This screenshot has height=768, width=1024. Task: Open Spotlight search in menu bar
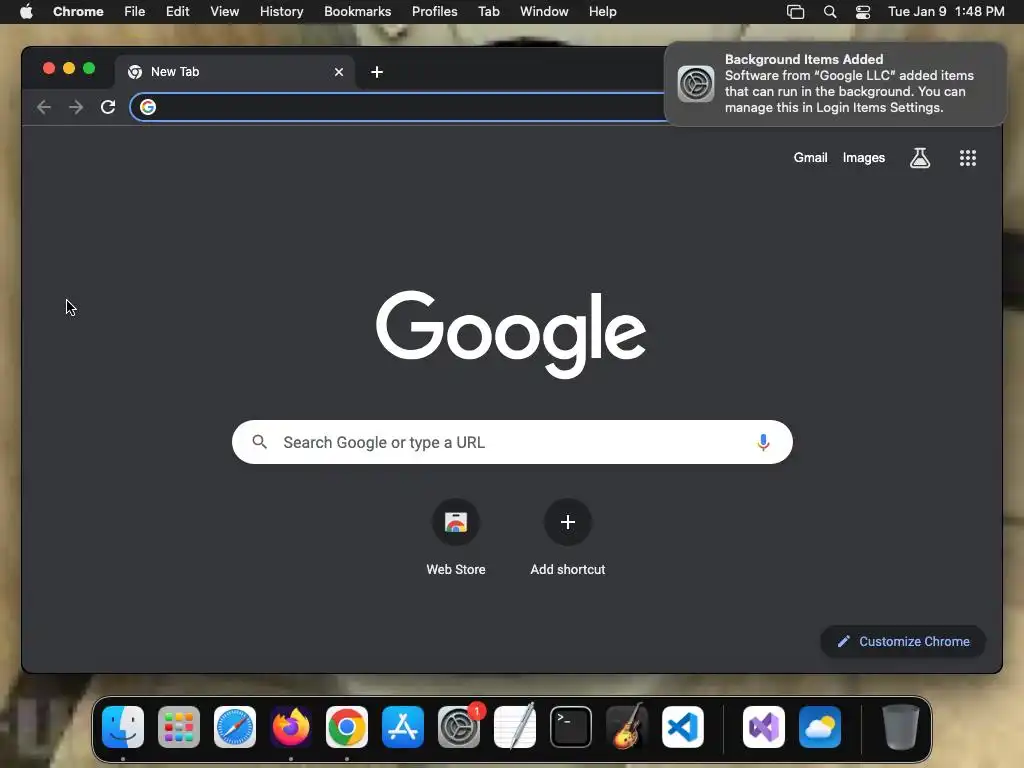(830, 12)
